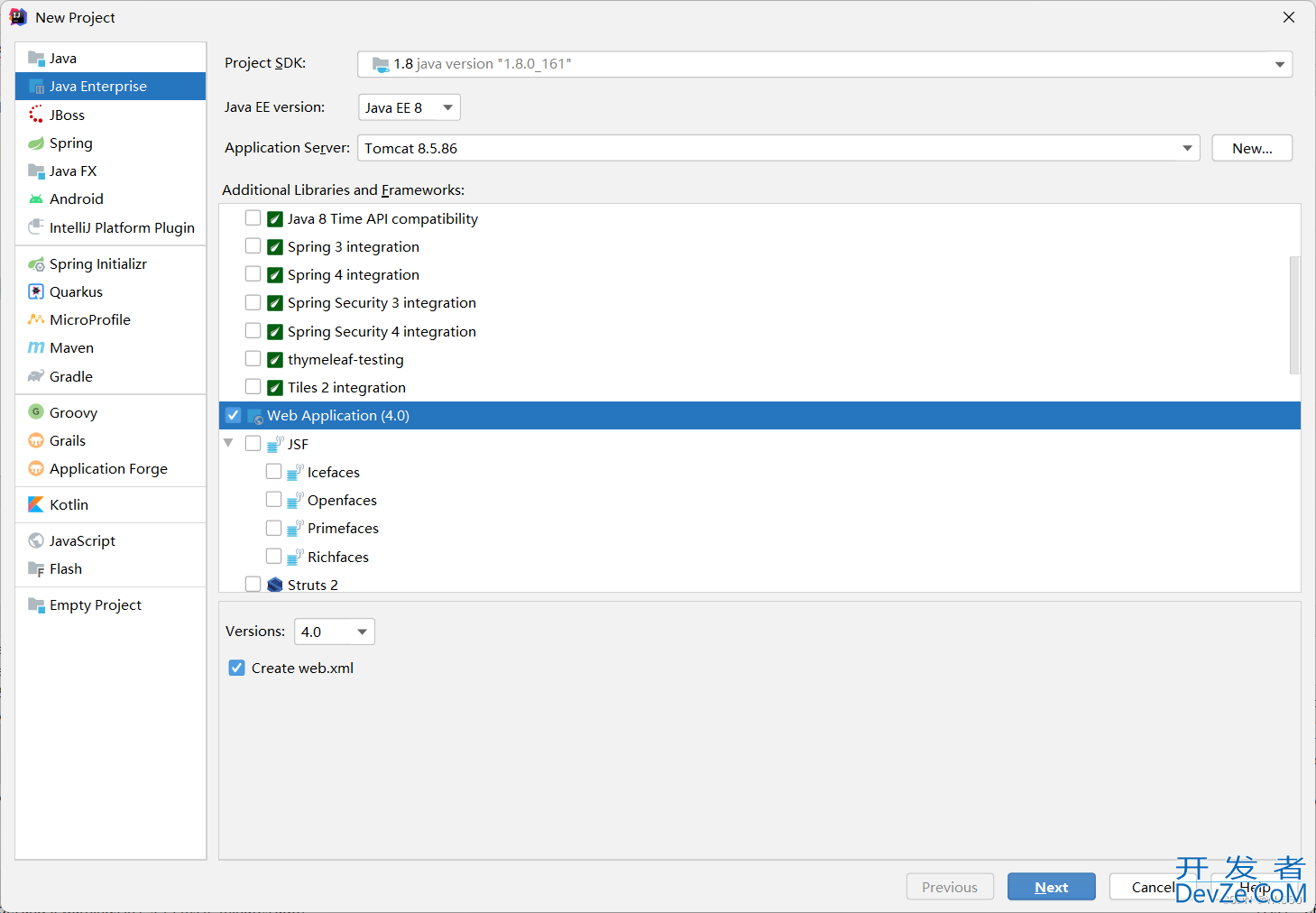Image resolution: width=1316 pixels, height=913 pixels.
Task: Tick Spring Security 3 integration checkbox
Action: (x=253, y=302)
